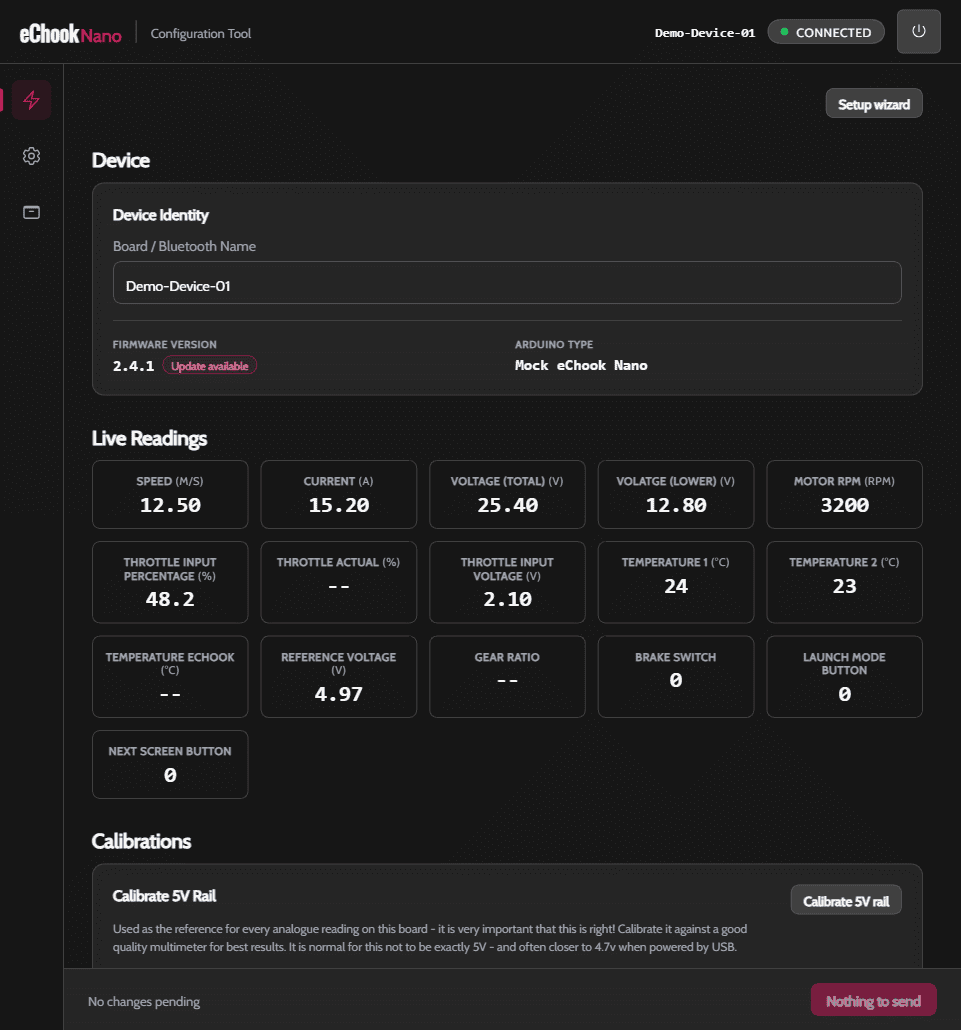Select the Voltage (Total) reading card
961x1030 pixels.
click(x=507, y=495)
